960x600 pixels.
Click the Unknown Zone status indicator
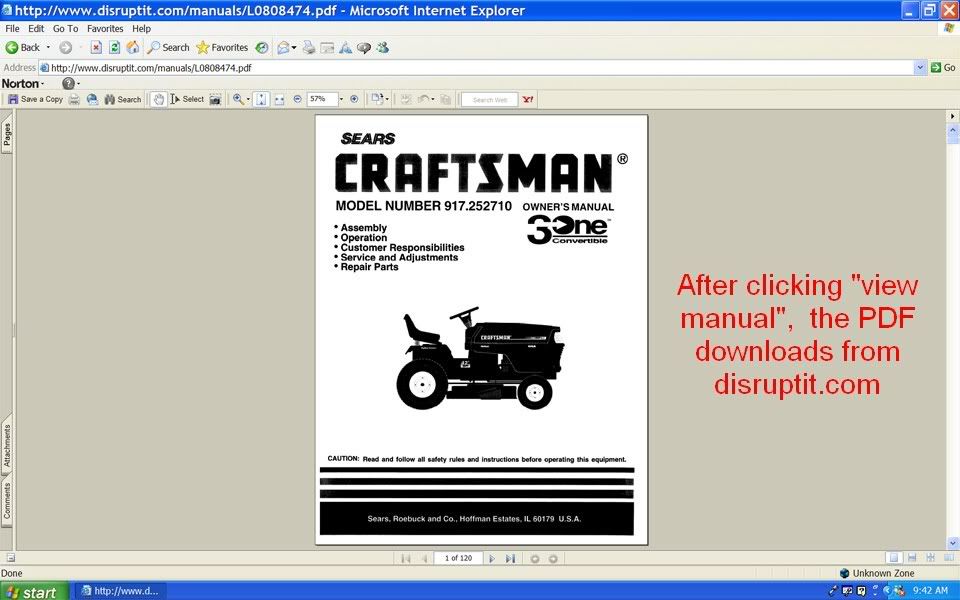877,573
